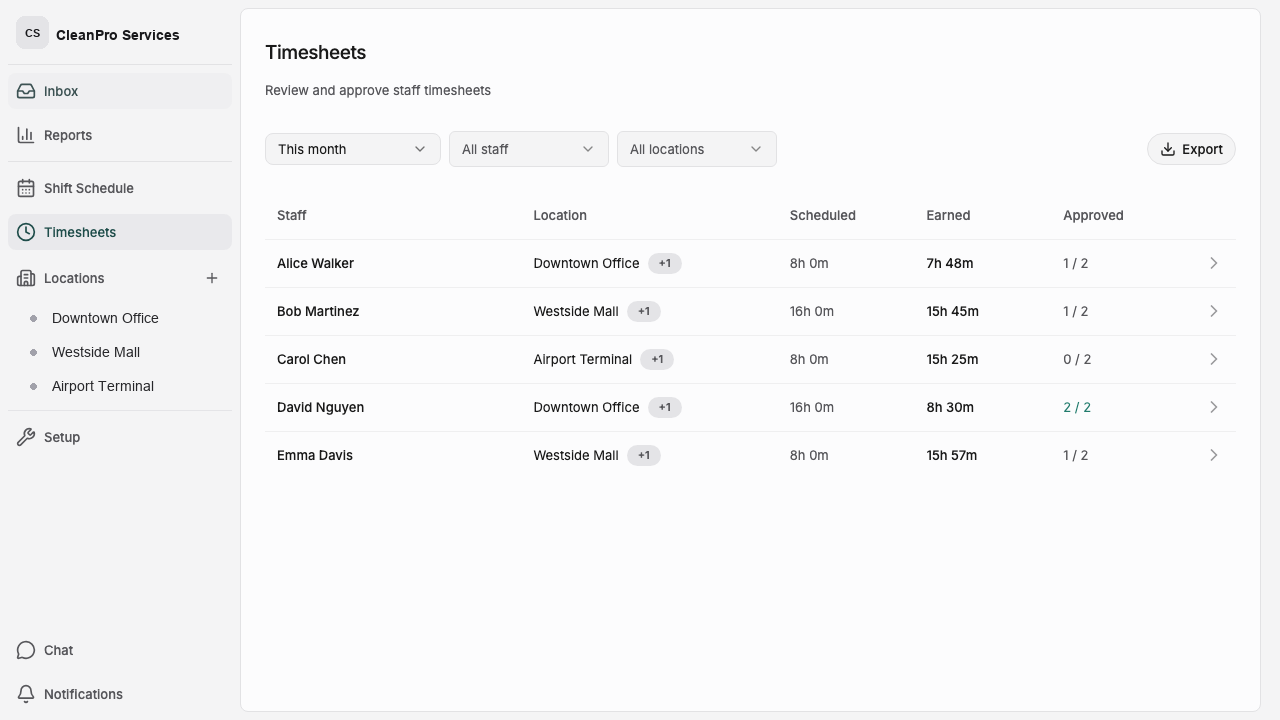The width and height of the screenshot is (1280, 720).
Task: Expand Emma Davis's timesheet row chevron
Action: [1214, 455]
